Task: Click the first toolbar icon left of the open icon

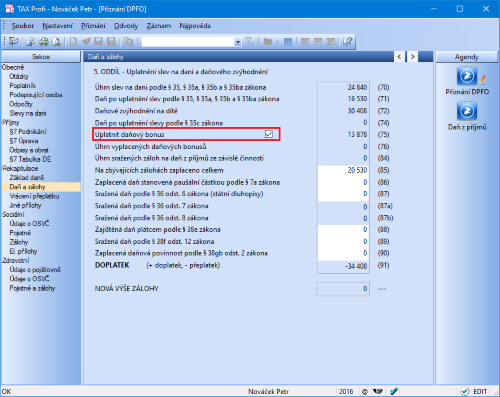Action: click(14, 42)
